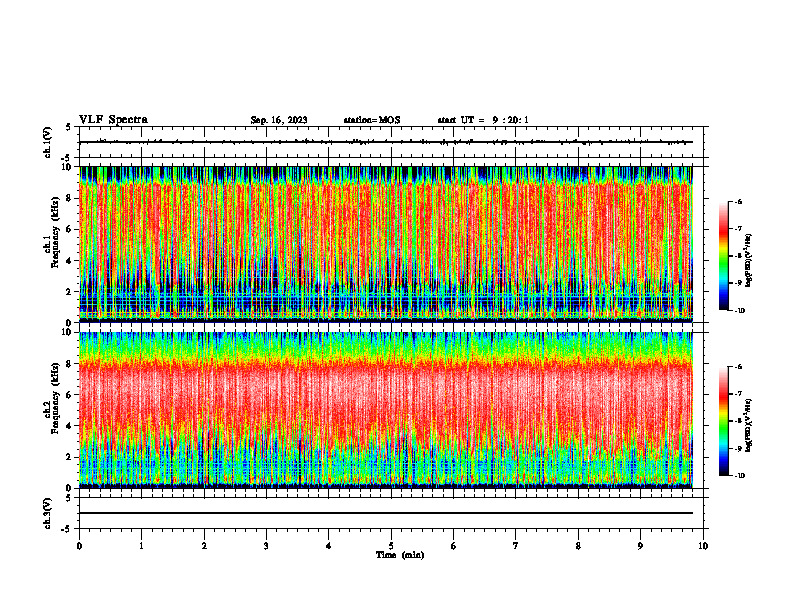Click the "start UT = 9 : 20: 1" text

click(x=483, y=120)
